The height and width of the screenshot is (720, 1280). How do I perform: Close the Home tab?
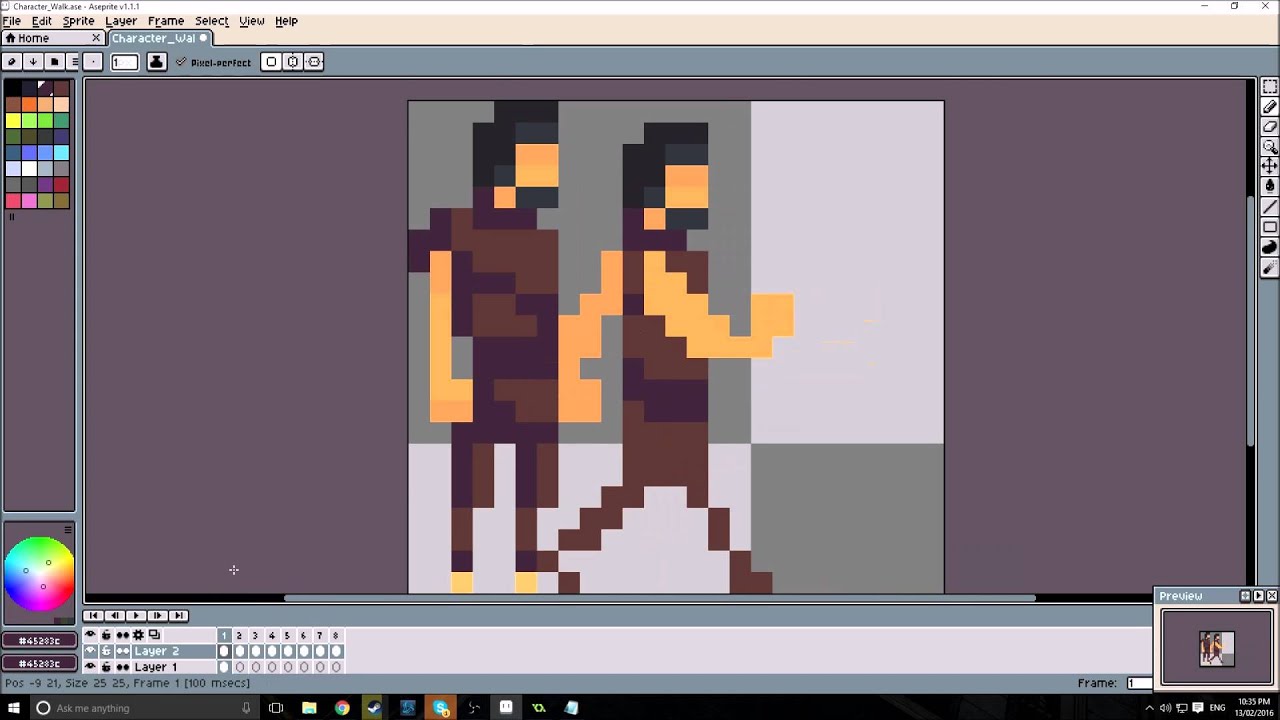click(96, 38)
